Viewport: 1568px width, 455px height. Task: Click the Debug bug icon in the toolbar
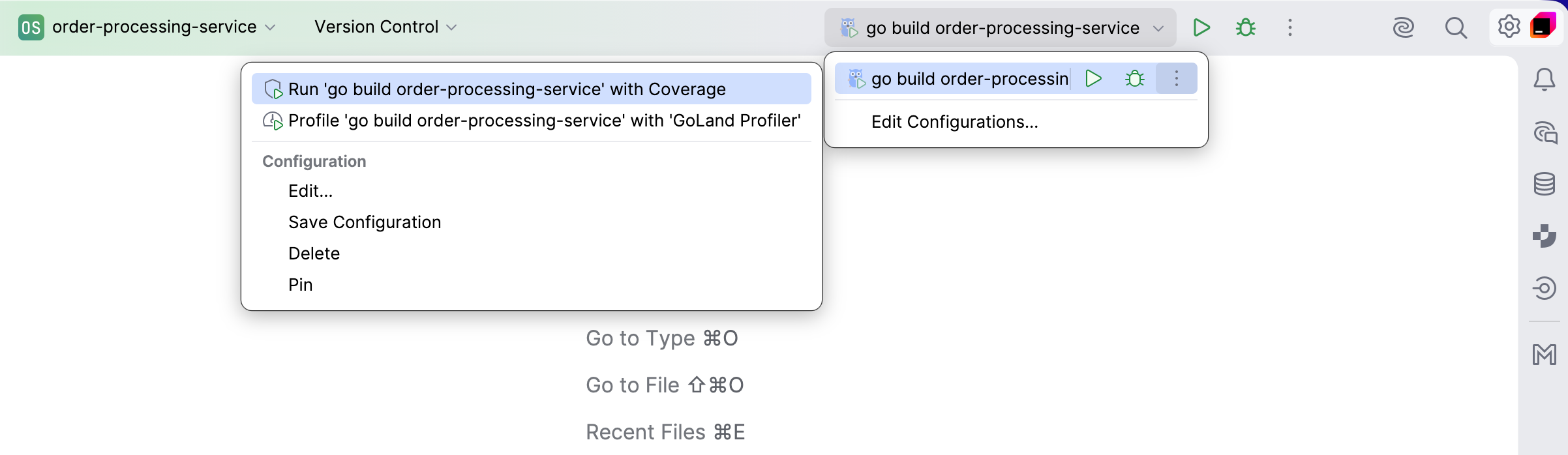click(x=1246, y=27)
